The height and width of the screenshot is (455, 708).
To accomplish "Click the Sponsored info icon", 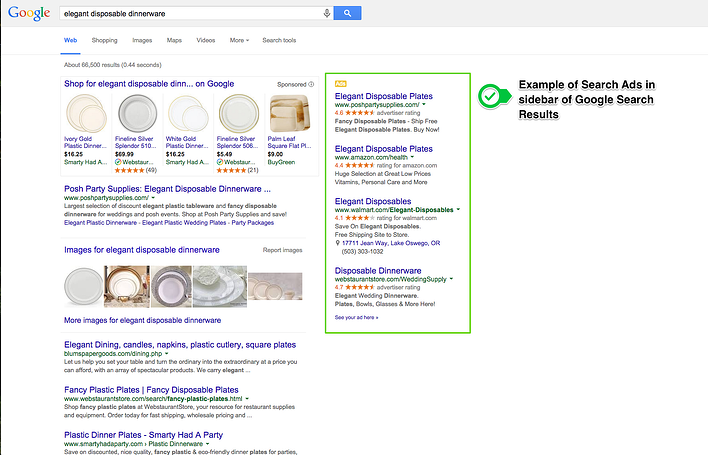I will click(311, 84).
